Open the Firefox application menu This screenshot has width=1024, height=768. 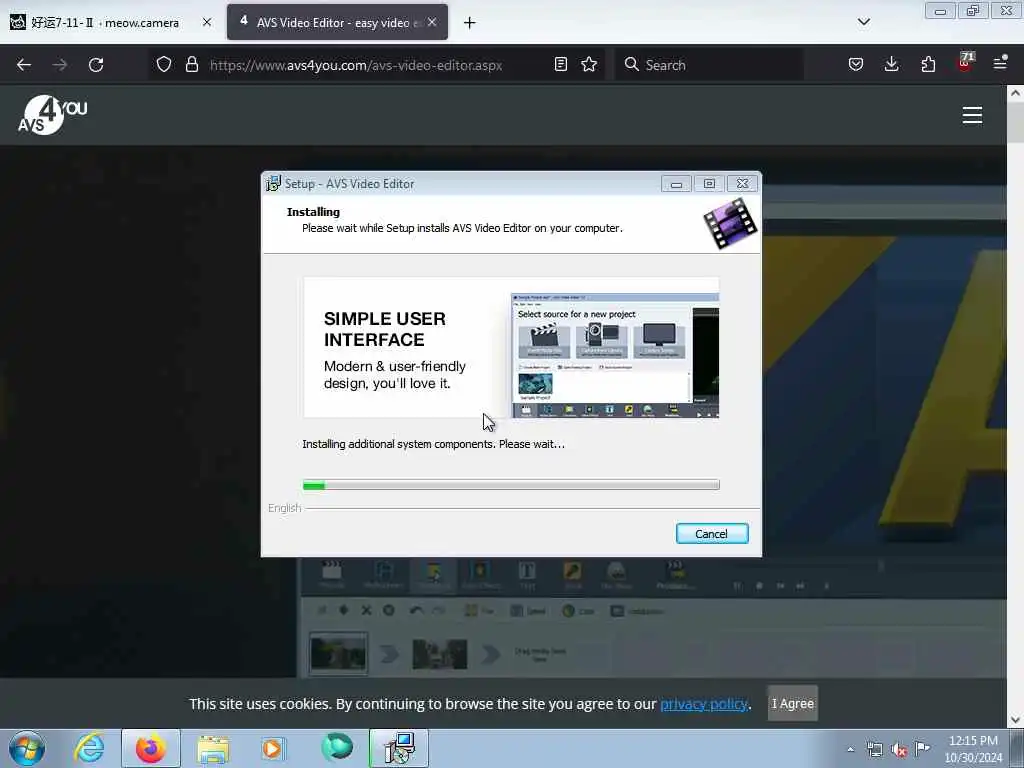pyautogui.click(x=1000, y=63)
